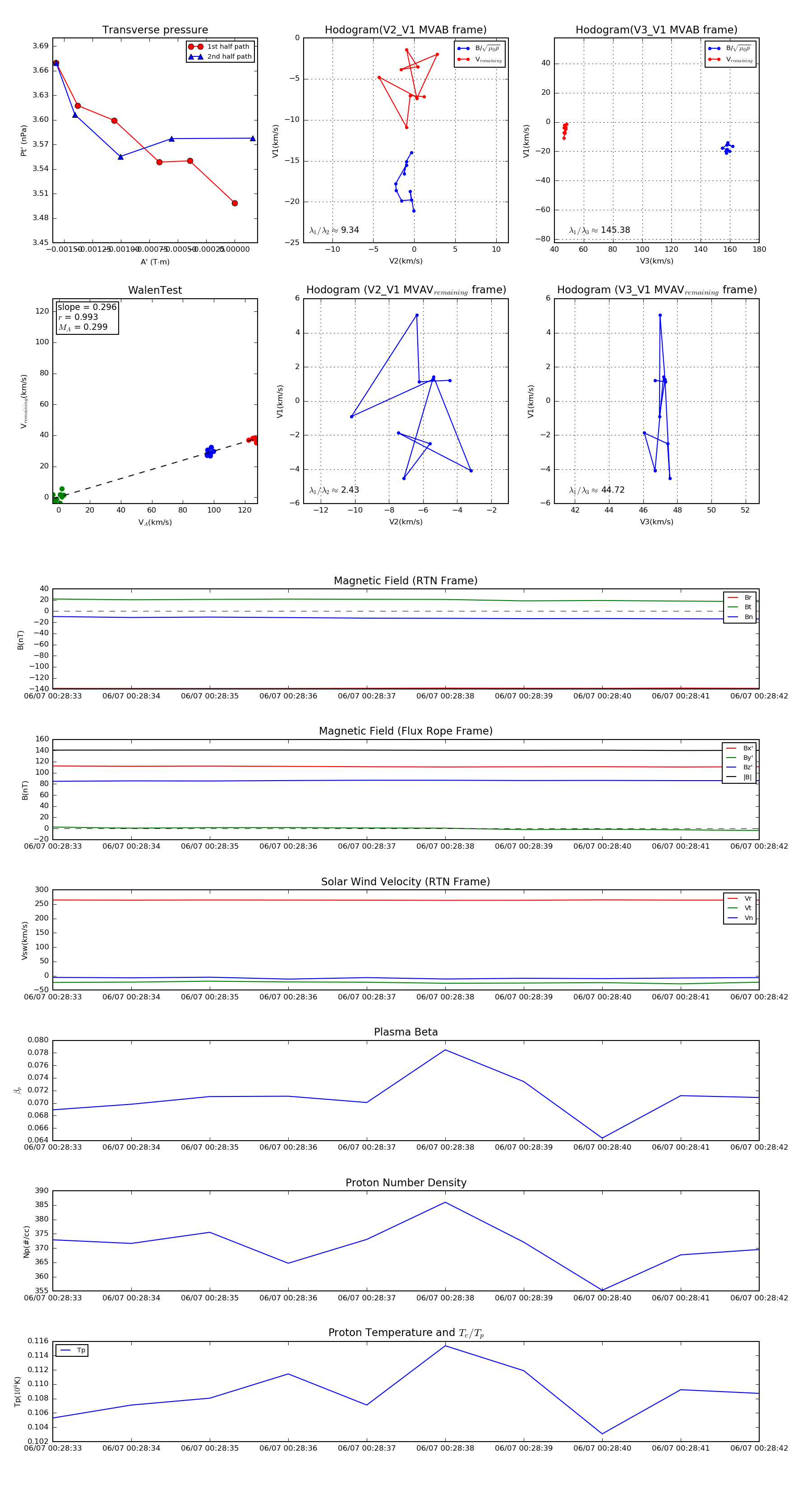This screenshot has height=1489, width=812.
Task: Select the |B| legend entry
Action: coord(739,777)
